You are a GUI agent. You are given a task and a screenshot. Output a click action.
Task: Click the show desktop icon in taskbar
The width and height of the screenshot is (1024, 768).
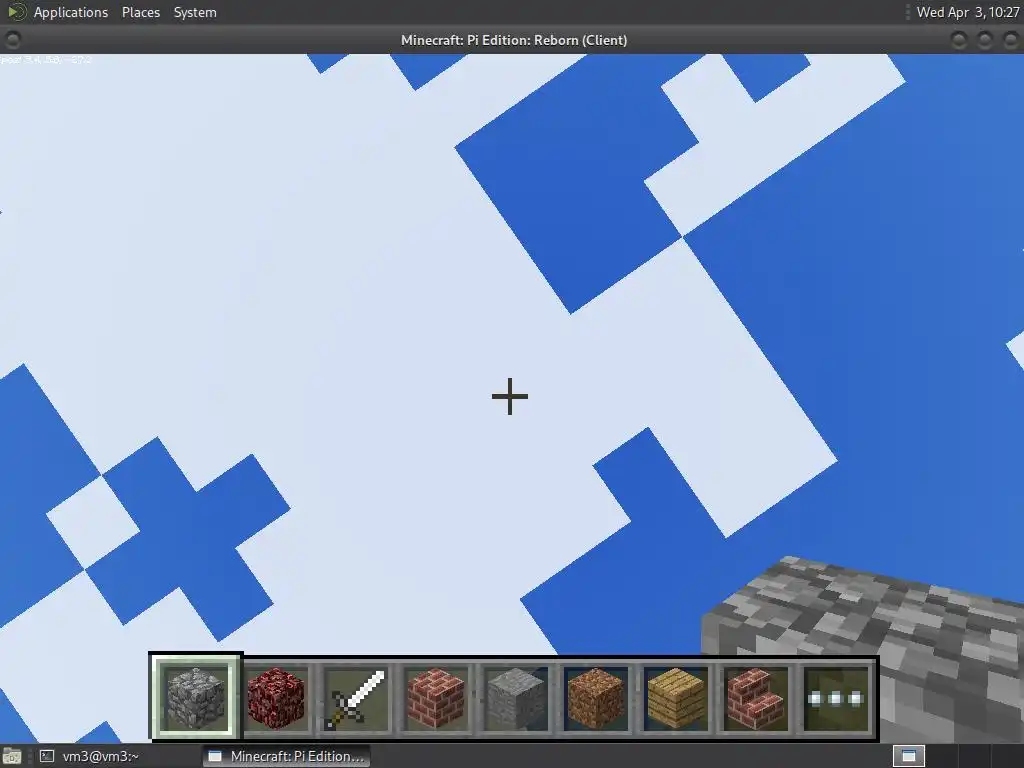[x=12, y=757]
